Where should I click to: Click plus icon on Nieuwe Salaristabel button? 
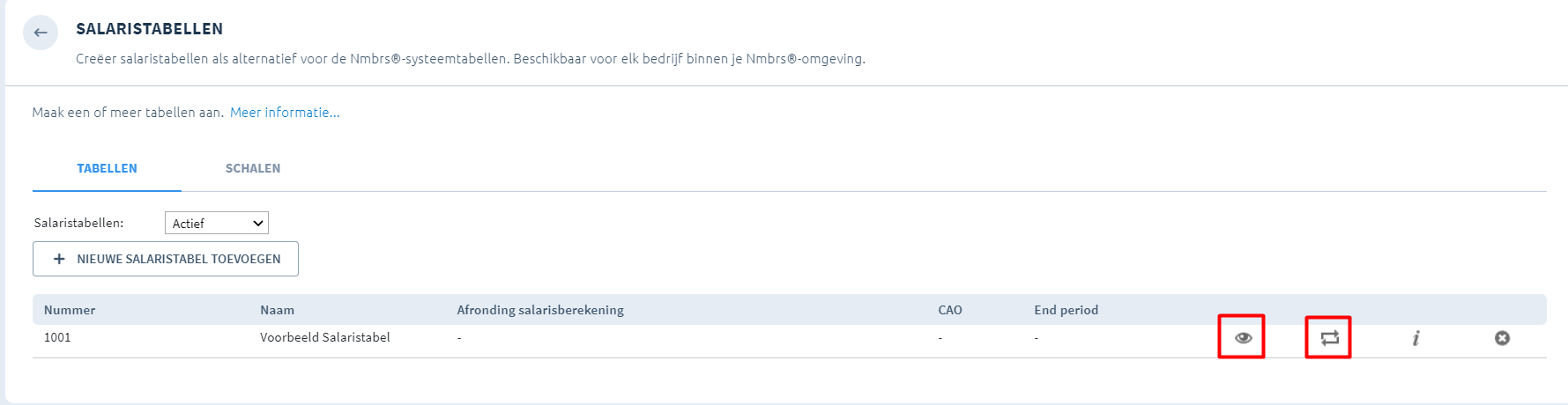[59, 259]
